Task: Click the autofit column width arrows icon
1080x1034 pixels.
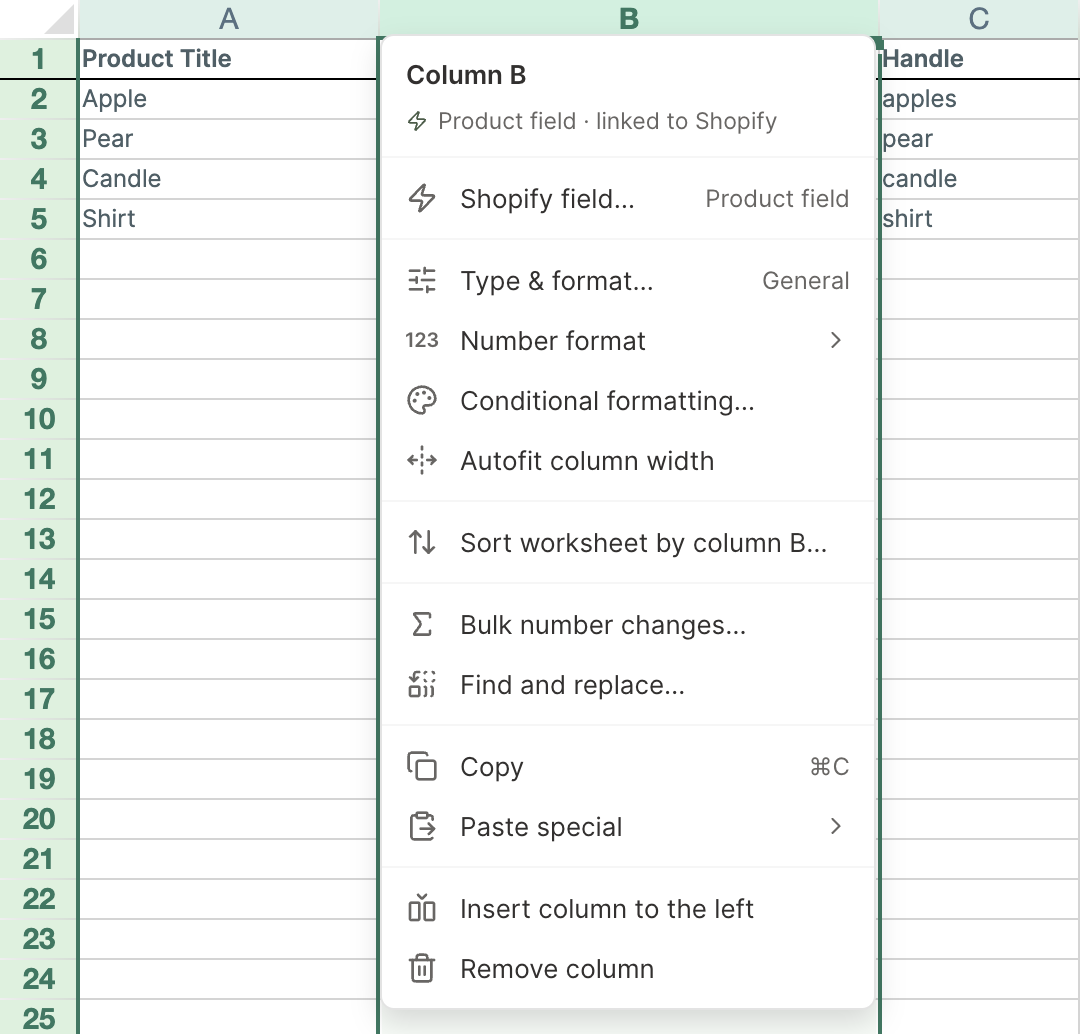Action: click(422, 460)
